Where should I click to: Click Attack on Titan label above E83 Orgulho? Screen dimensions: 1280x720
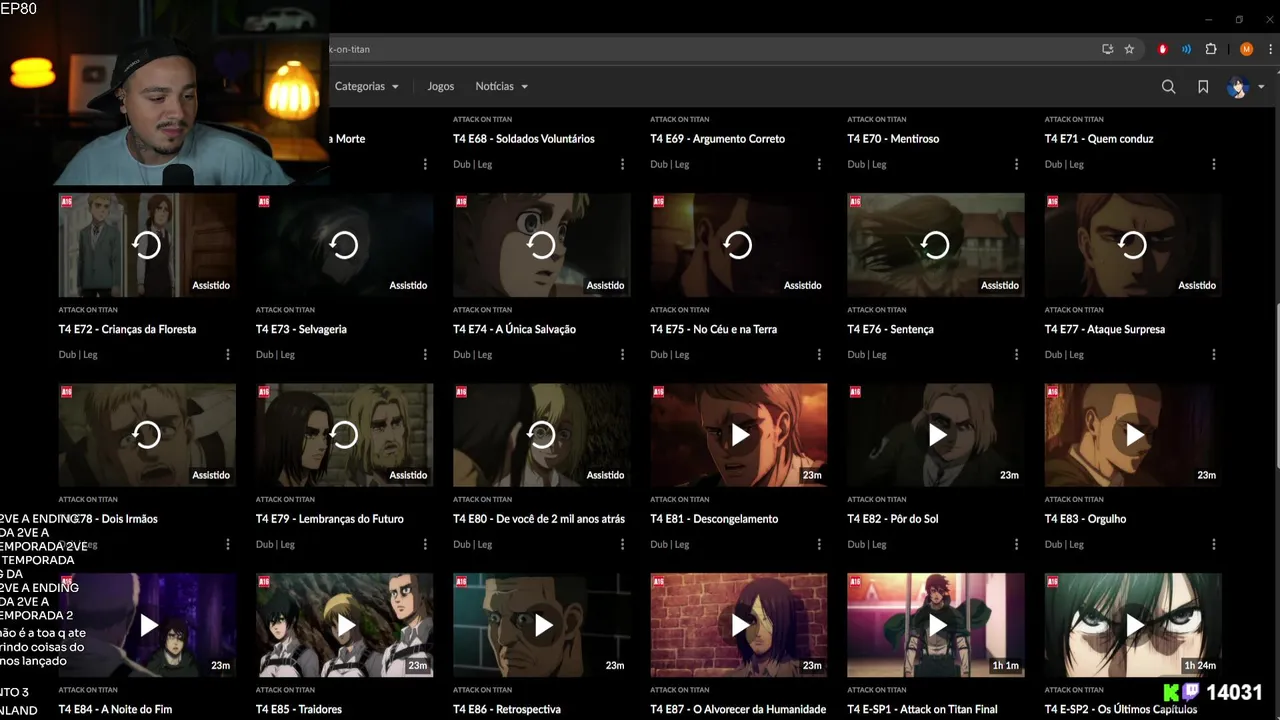click(1074, 499)
